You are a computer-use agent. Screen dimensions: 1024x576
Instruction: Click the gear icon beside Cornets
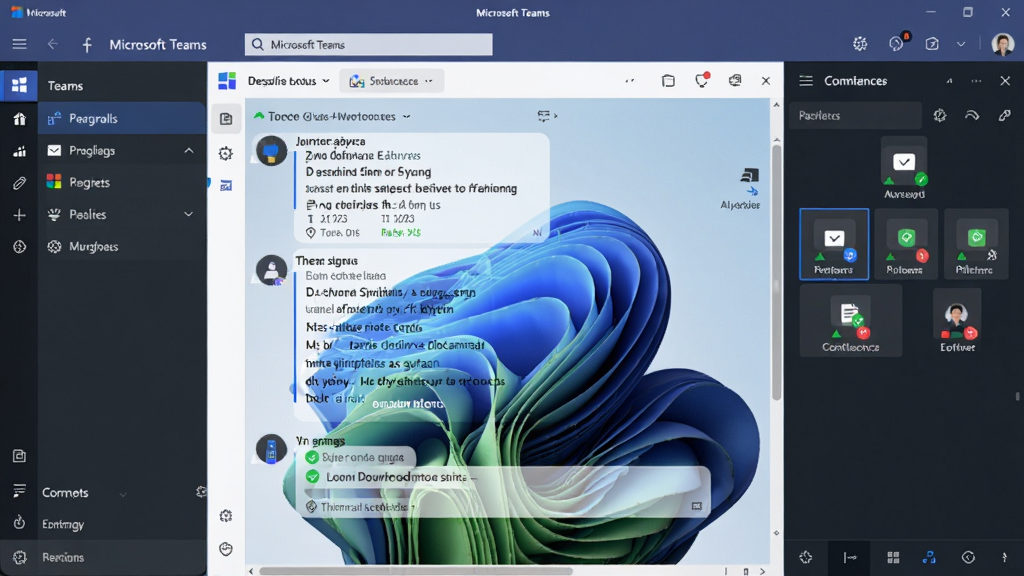click(201, 492)
